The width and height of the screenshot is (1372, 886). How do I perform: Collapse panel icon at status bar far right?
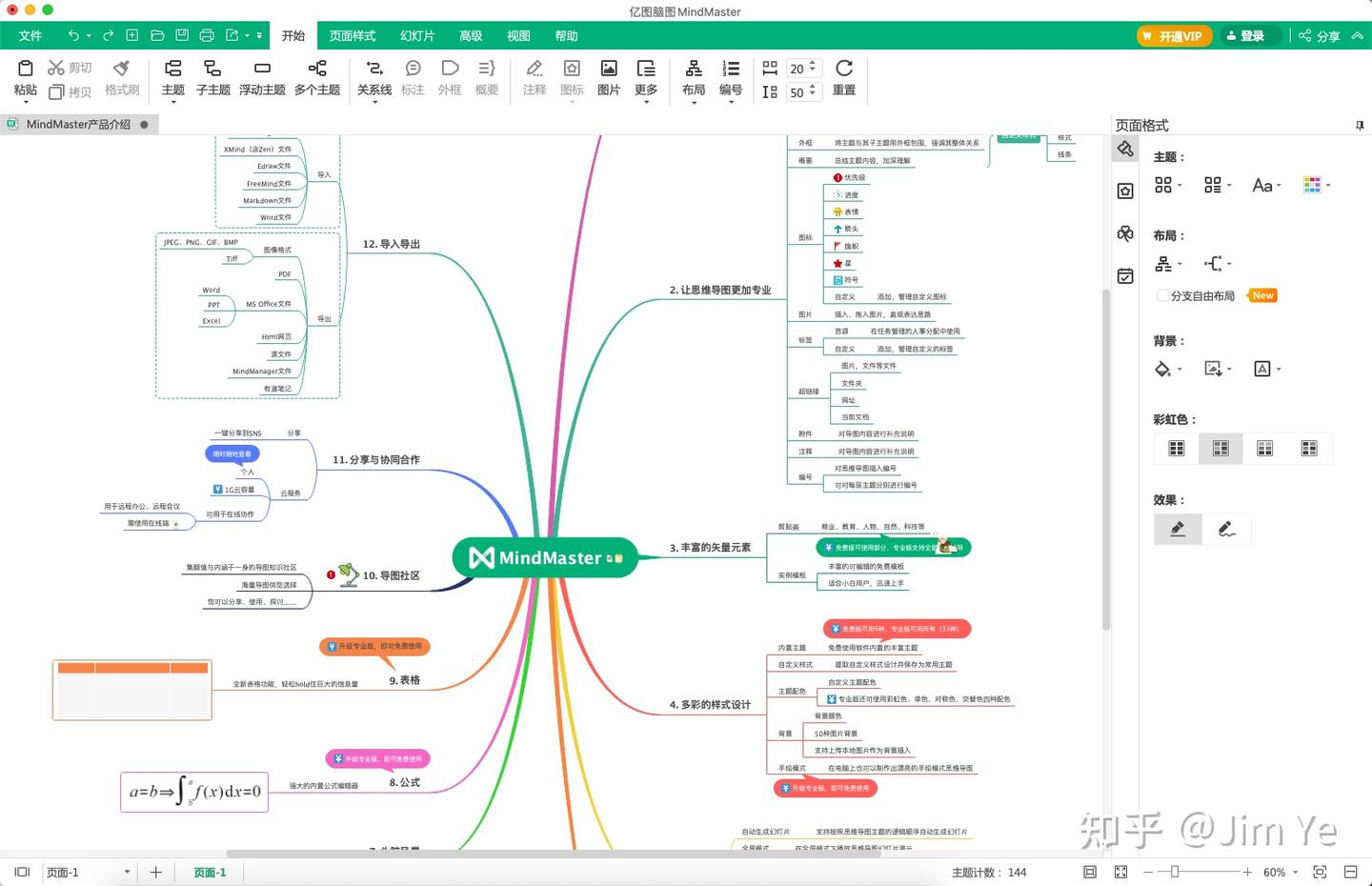click(1350, 872)
